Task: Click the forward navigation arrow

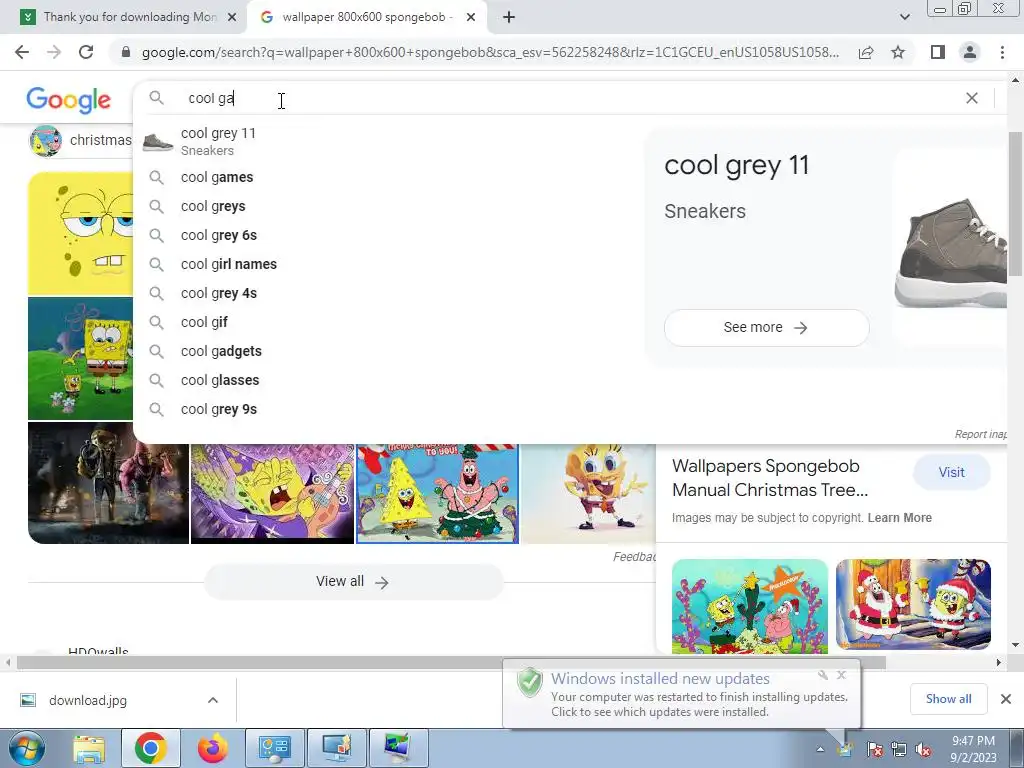Action: [x=54, y=52]
